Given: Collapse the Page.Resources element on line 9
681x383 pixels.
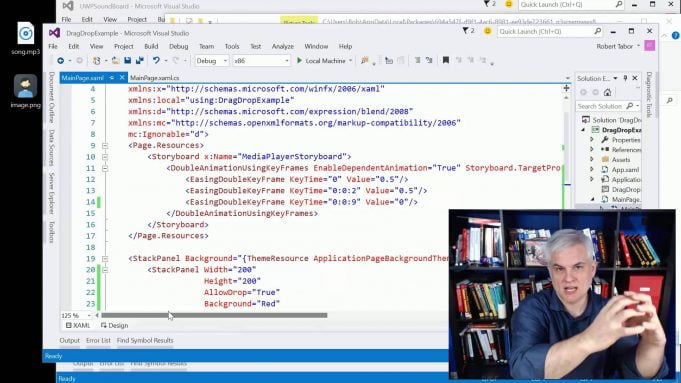Looking at the screenshot, I should [x=105, y=145].
